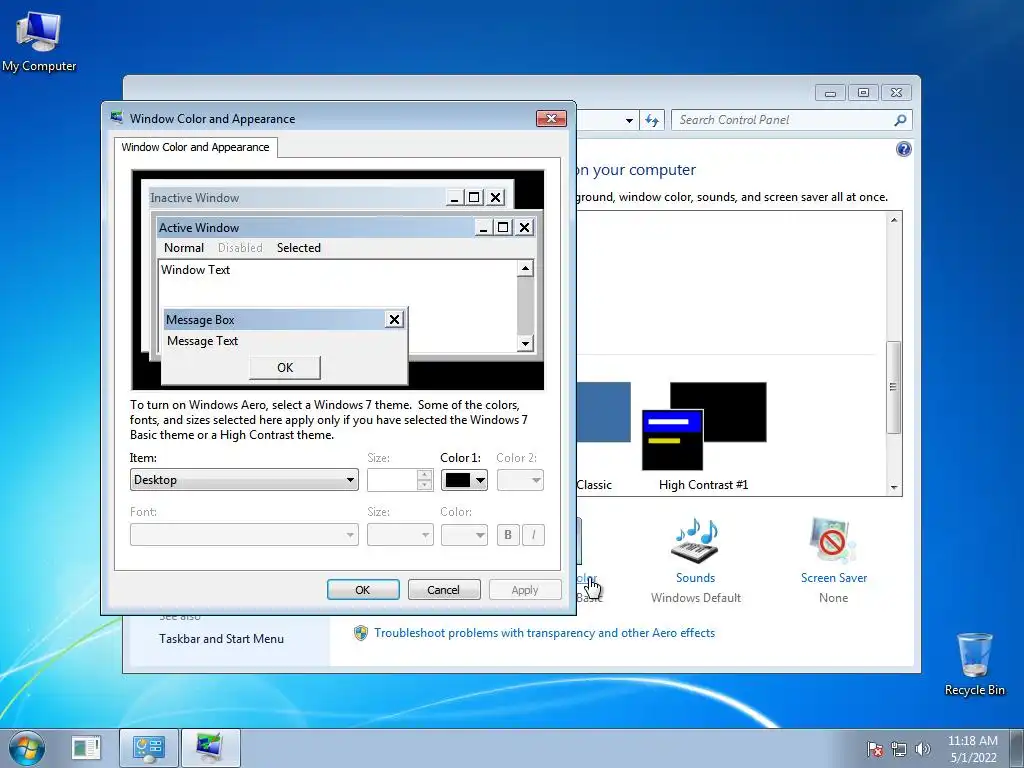Open the Recycle Bin desktop icon
This screenshot has width=1024, height=768.
(x=974, y=664)
